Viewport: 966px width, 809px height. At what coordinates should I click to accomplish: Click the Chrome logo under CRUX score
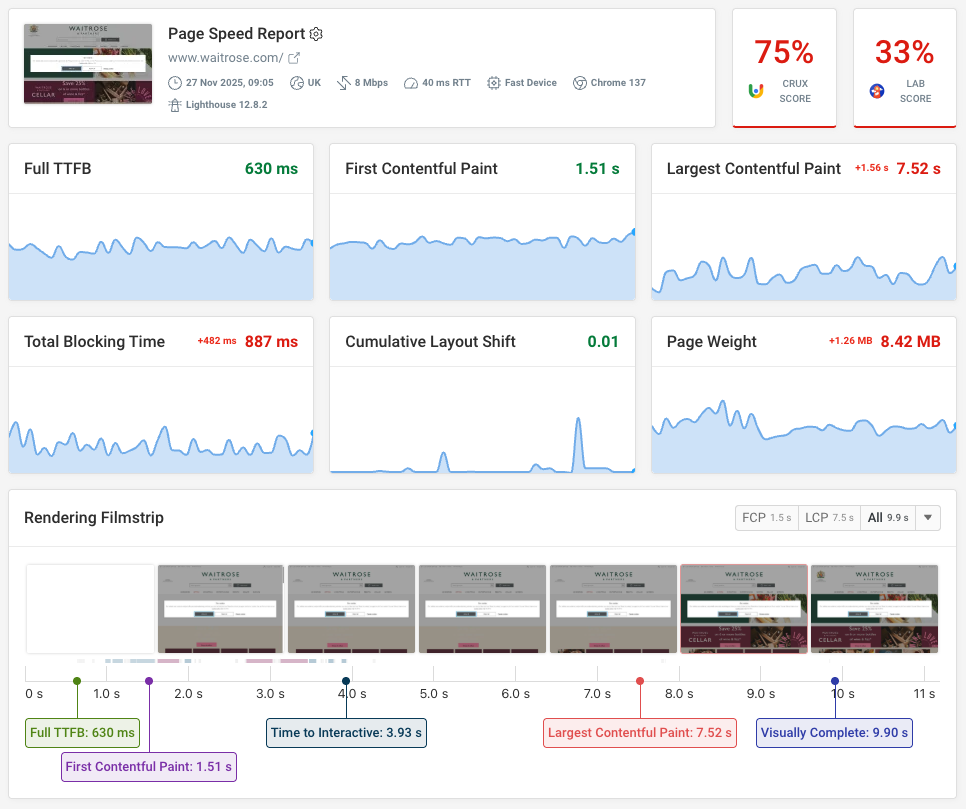(756, 91)
